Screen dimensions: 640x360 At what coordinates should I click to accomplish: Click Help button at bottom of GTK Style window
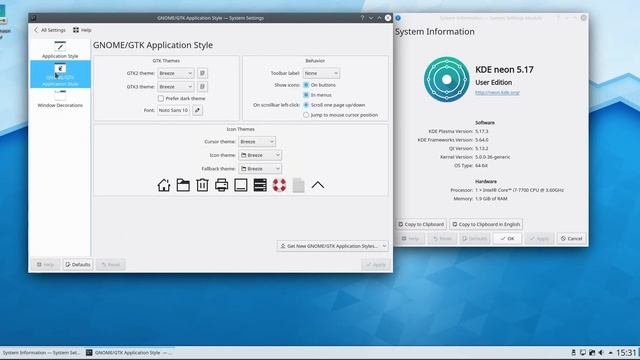click(x=45, y=264)
